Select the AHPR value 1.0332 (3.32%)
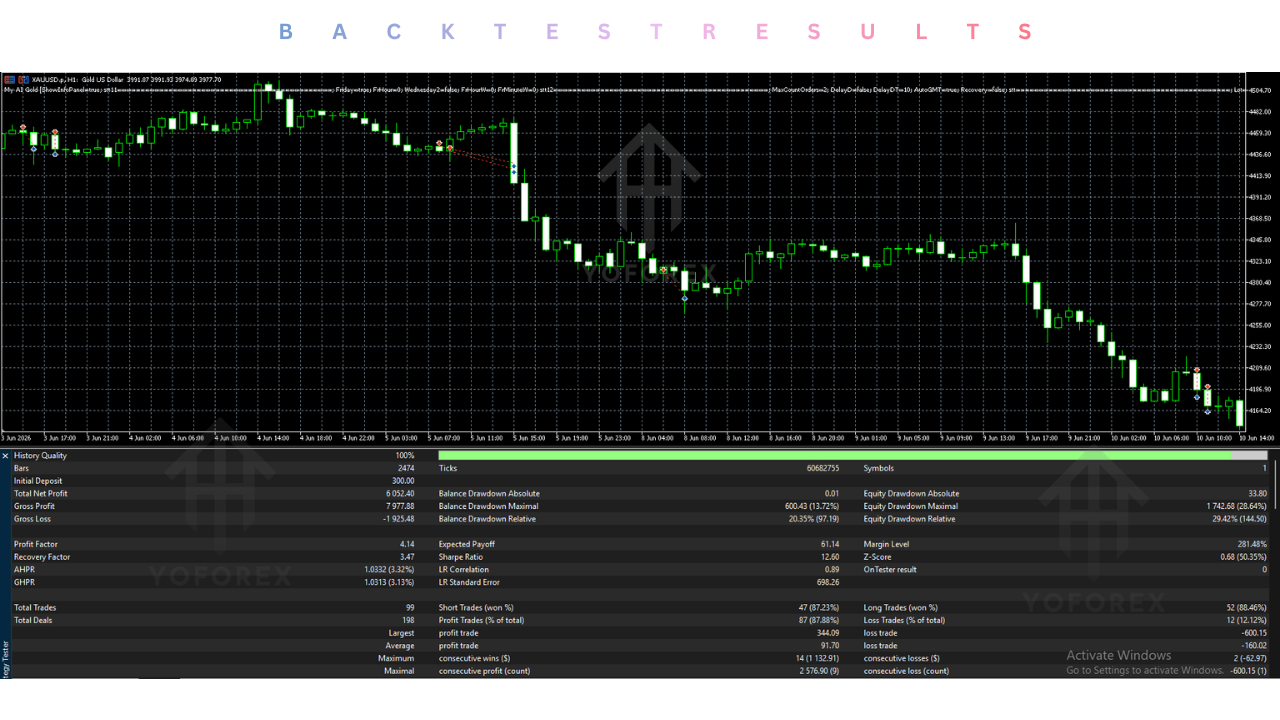Screen dimensions: 1280x720 (391, 570)
